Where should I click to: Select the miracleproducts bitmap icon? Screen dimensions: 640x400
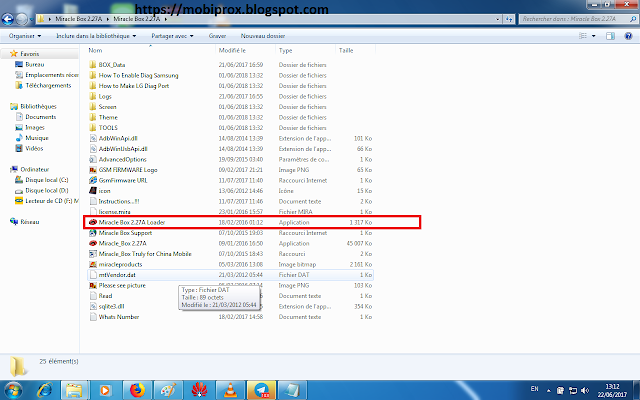coord(93,264)
